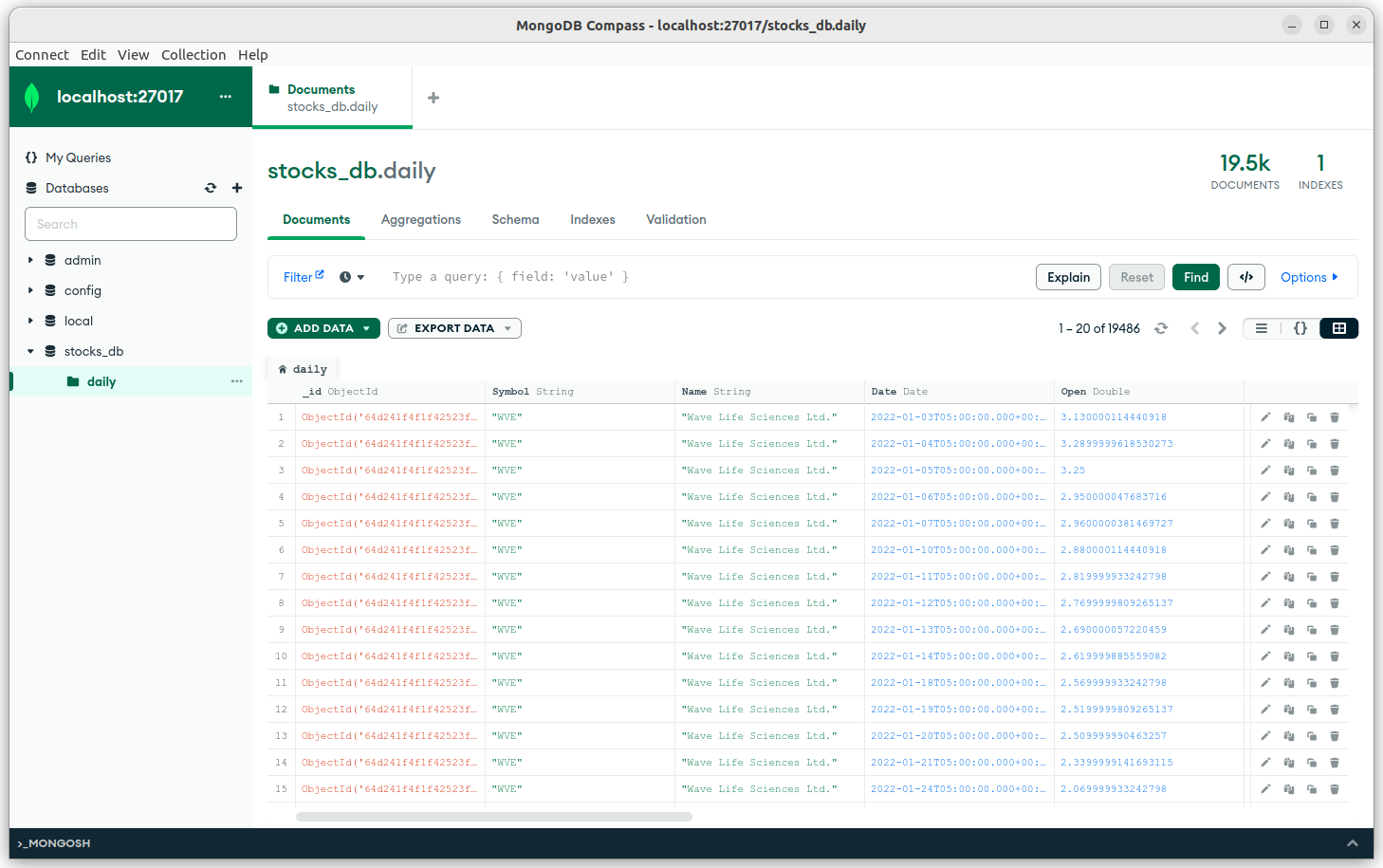Switch to the Aggregations tab

point(421,219)
